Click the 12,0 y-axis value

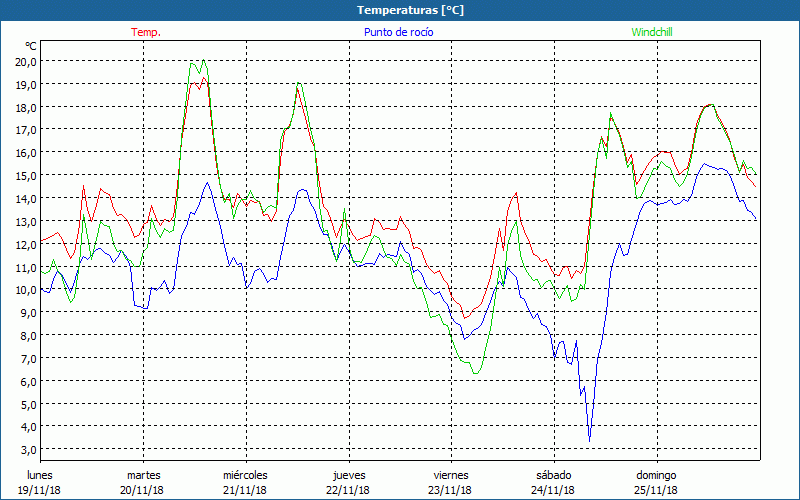27,245
